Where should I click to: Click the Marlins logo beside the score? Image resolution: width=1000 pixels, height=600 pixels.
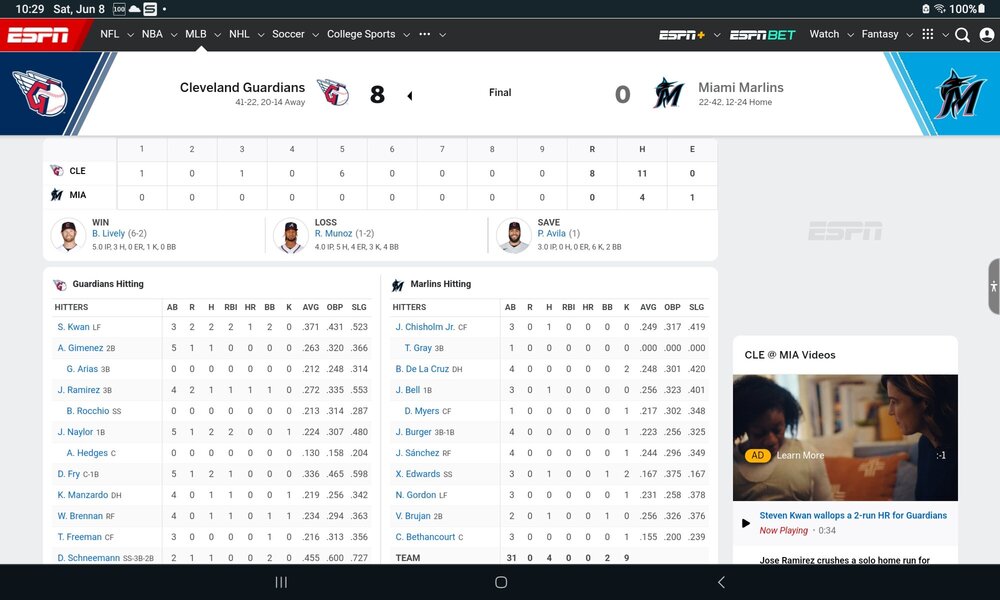tap(668, 93)
